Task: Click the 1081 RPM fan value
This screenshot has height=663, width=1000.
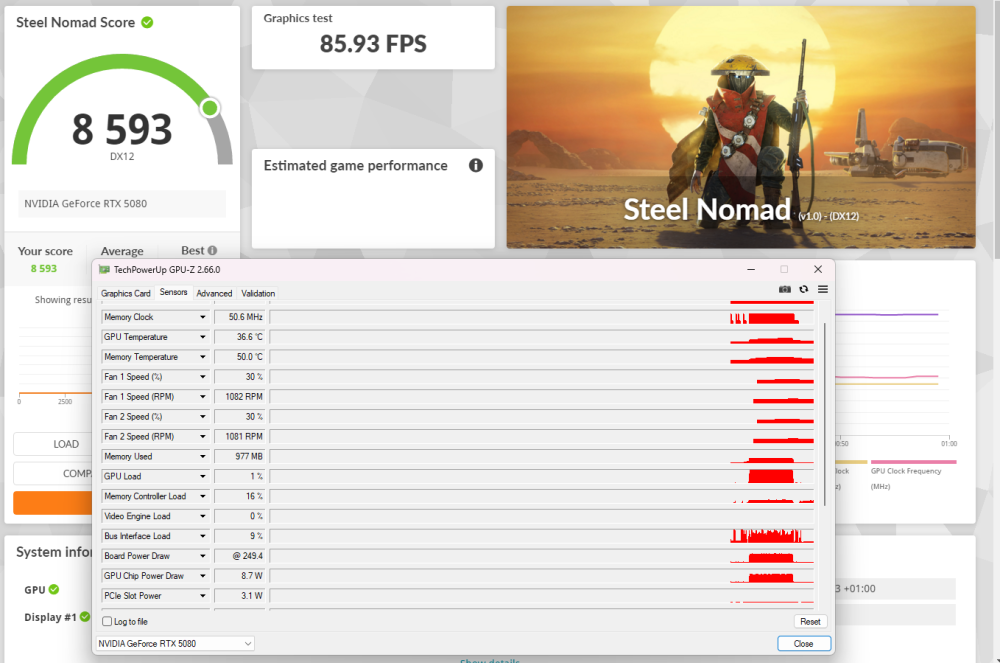Action: coord(240,437)
